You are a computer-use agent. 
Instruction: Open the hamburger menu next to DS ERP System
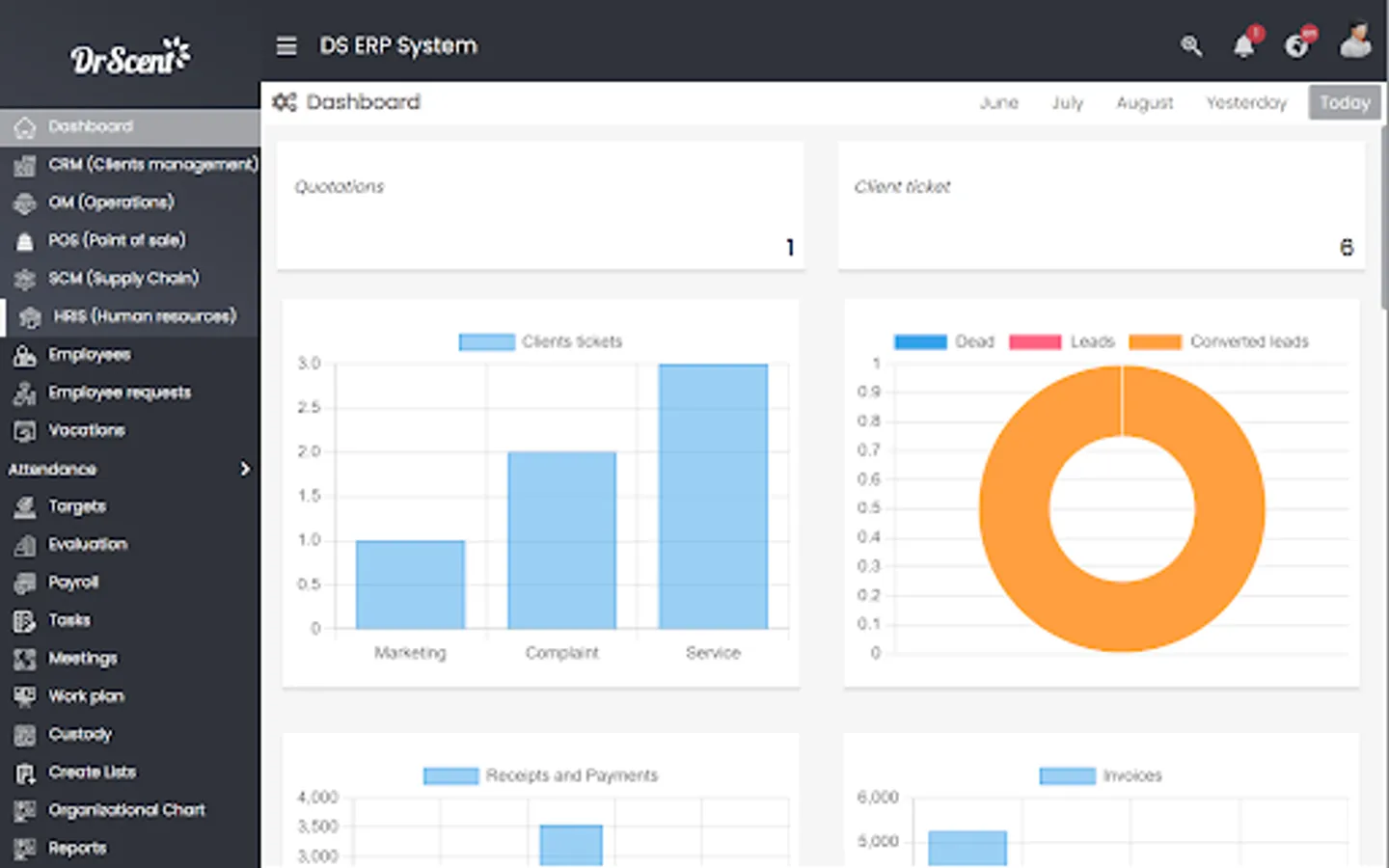pos(286,45)
